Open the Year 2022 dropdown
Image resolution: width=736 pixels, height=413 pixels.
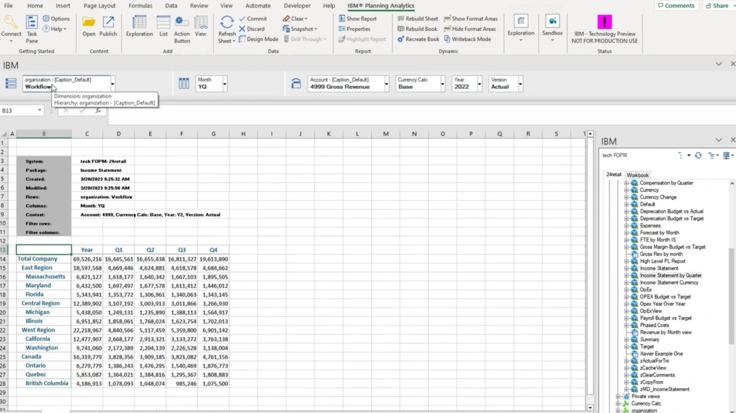(476, 83)
